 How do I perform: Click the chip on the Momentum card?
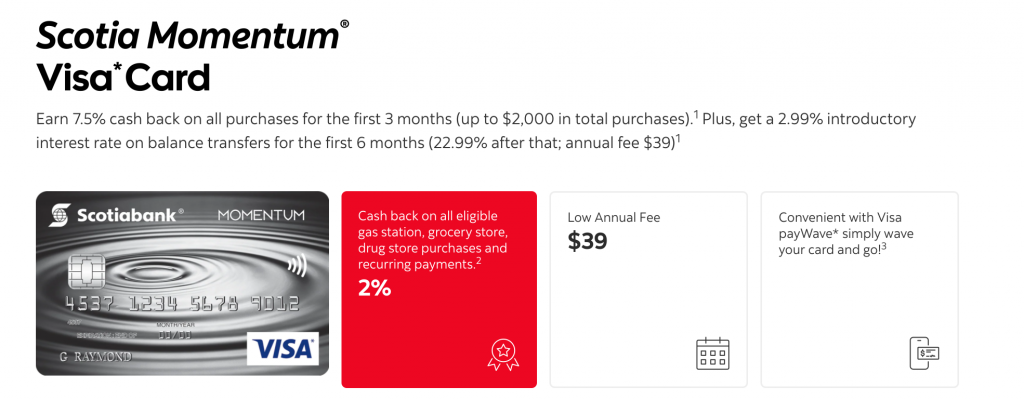click(x=86, y=271)
